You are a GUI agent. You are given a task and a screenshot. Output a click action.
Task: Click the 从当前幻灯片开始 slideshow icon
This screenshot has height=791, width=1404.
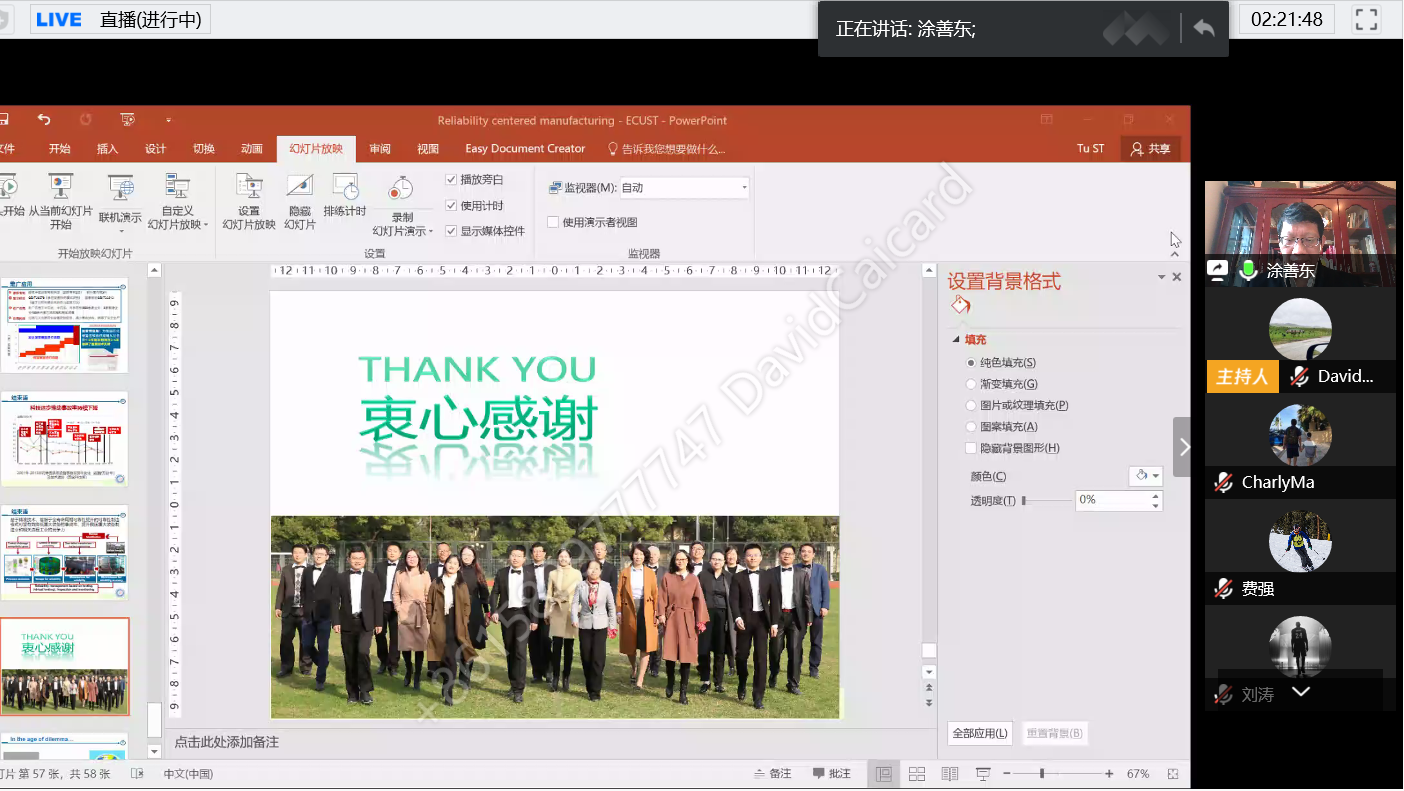click(x=60, y=188)
